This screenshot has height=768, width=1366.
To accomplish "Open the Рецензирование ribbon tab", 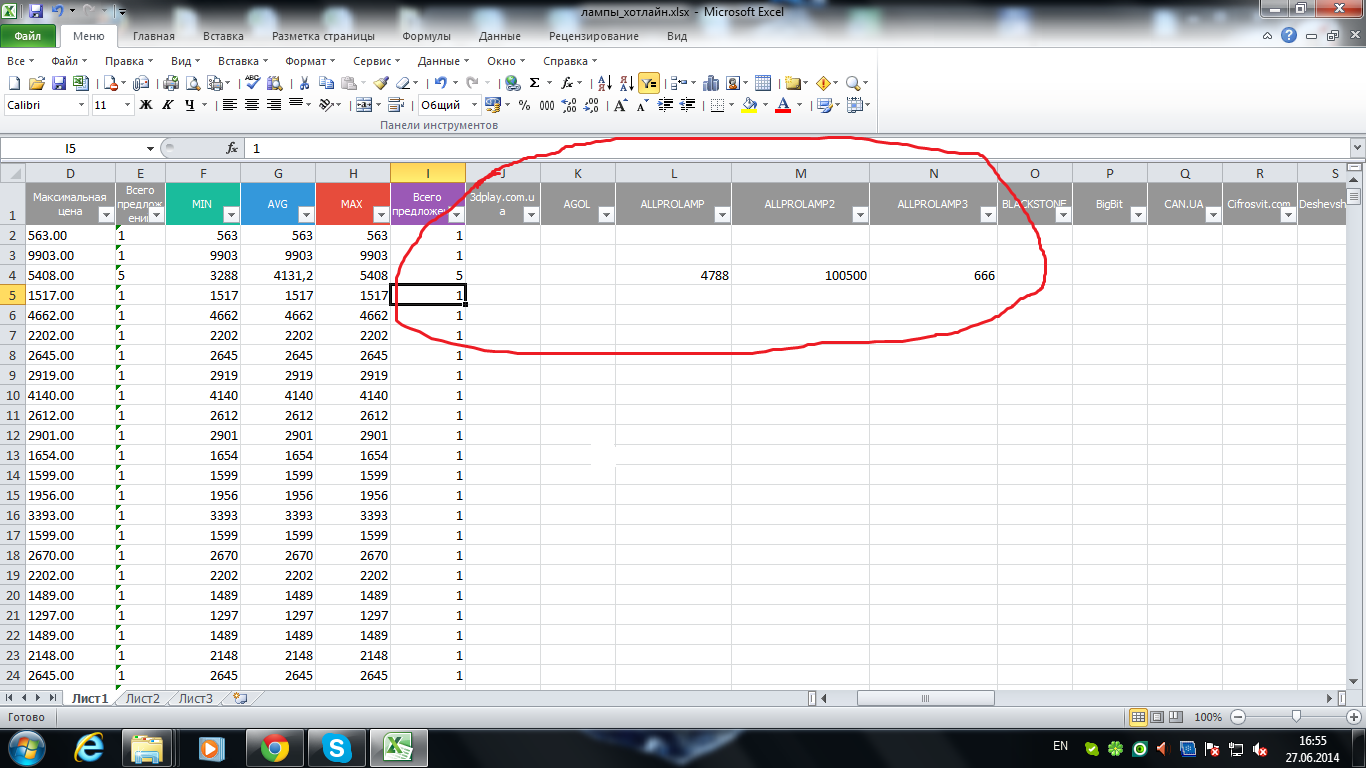I will [x=594, y=36].
